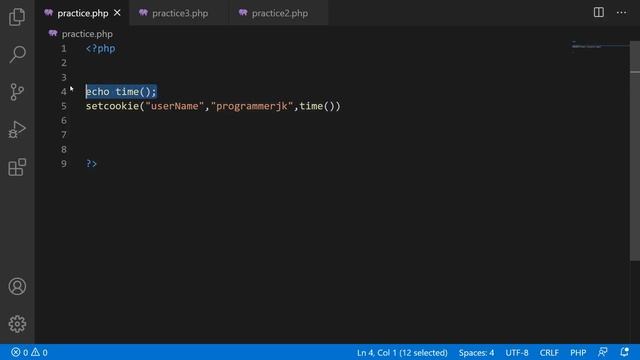Click the PHP file icon on practice2.php tab
The image size is (640, 360).
point(243,13)
